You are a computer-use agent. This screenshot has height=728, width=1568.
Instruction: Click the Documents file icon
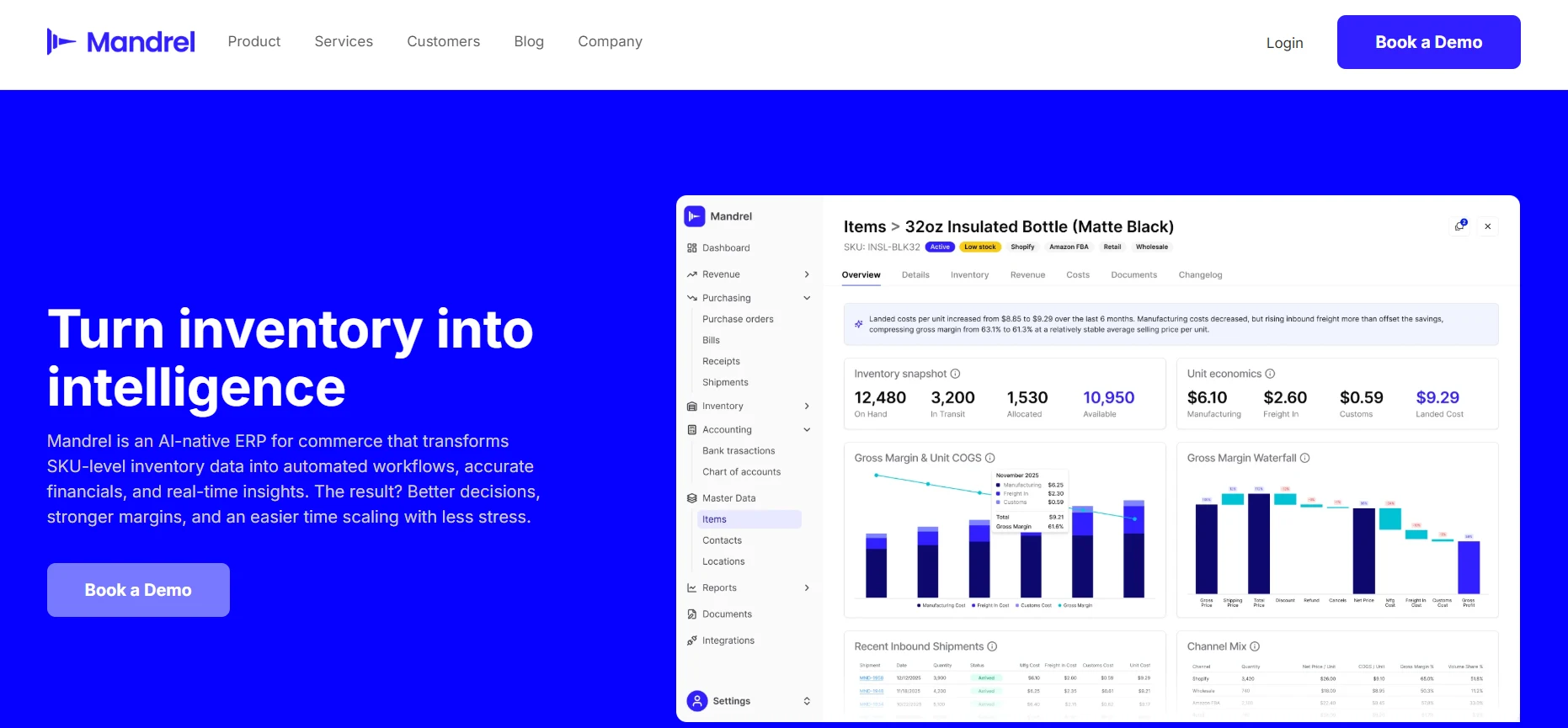tap(692, 614)
